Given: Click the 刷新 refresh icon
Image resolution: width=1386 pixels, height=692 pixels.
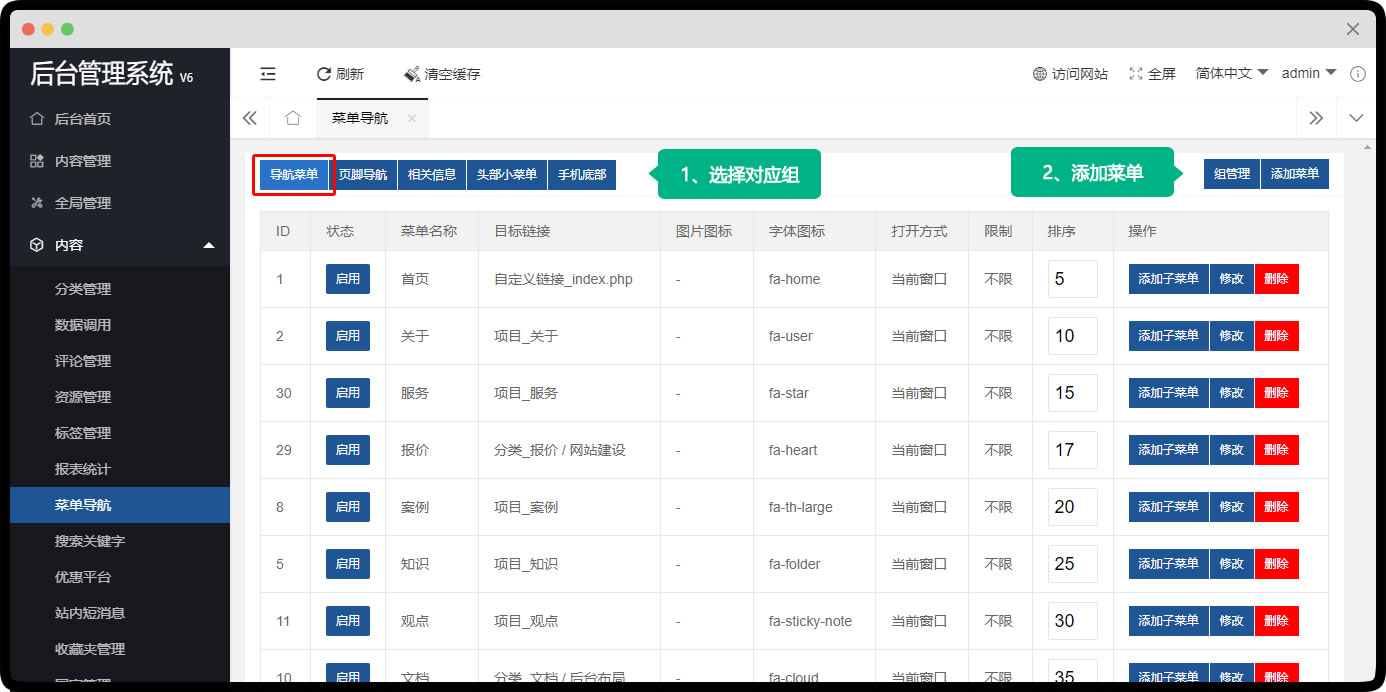Looking at the screenshot, I should point(325,73).
